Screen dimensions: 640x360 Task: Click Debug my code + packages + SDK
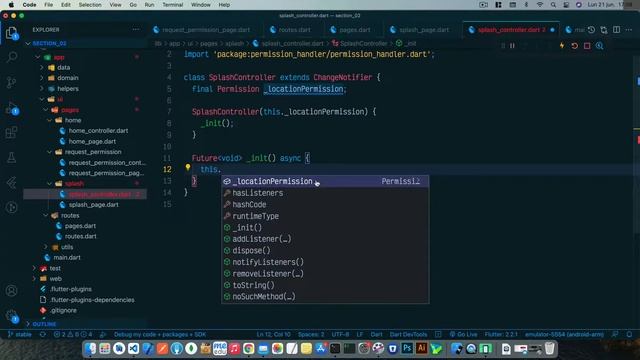160,334
